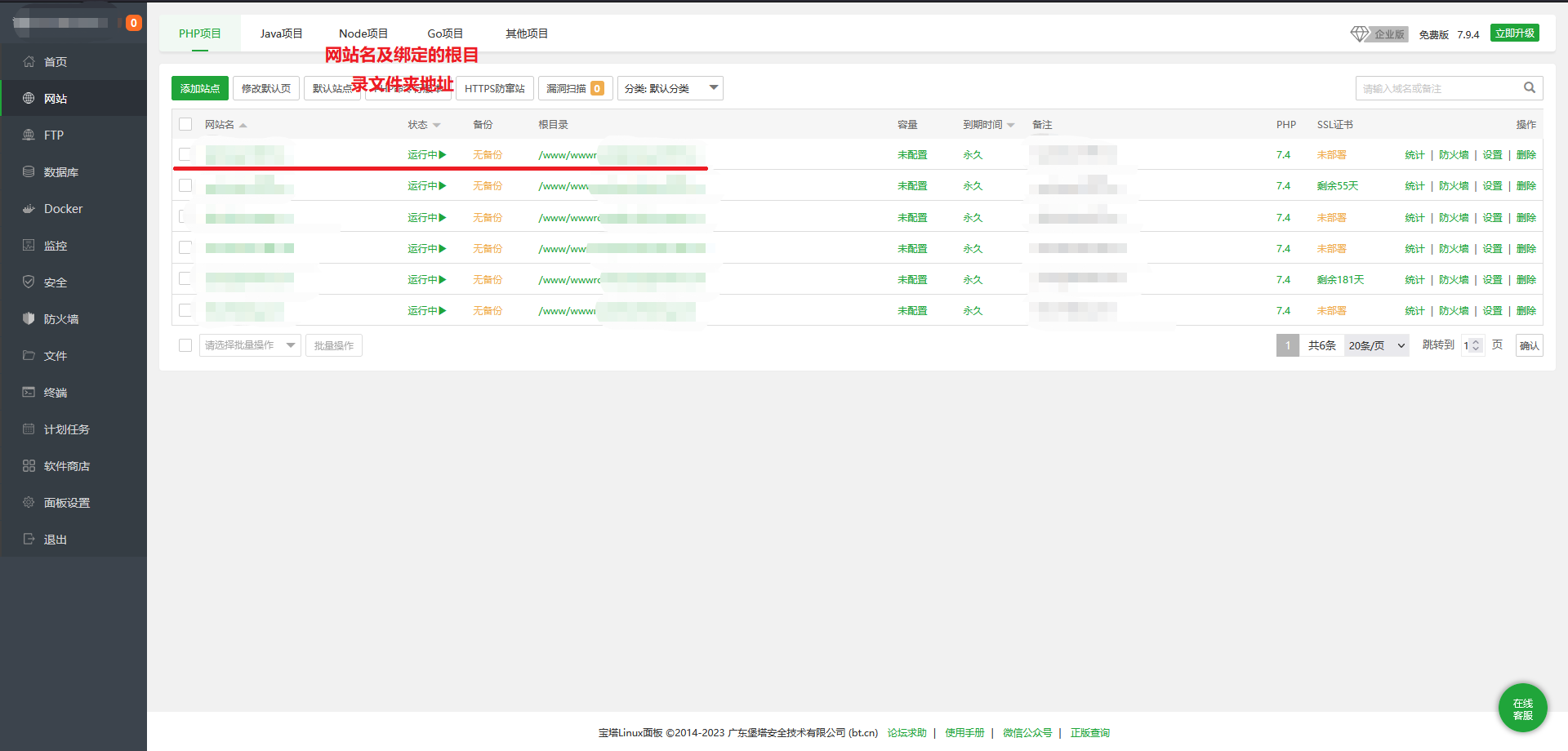Click the home icon beside 首页
Image resolution: width=1568 pixels, height=751 pixels.
[29, 62]
